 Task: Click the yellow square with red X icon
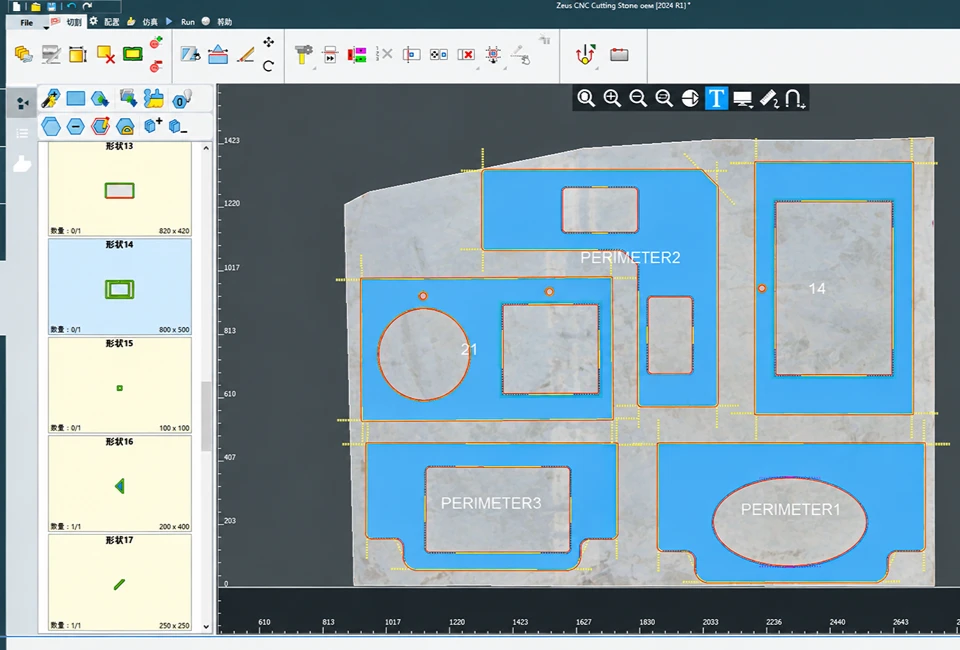pos(106,54)
